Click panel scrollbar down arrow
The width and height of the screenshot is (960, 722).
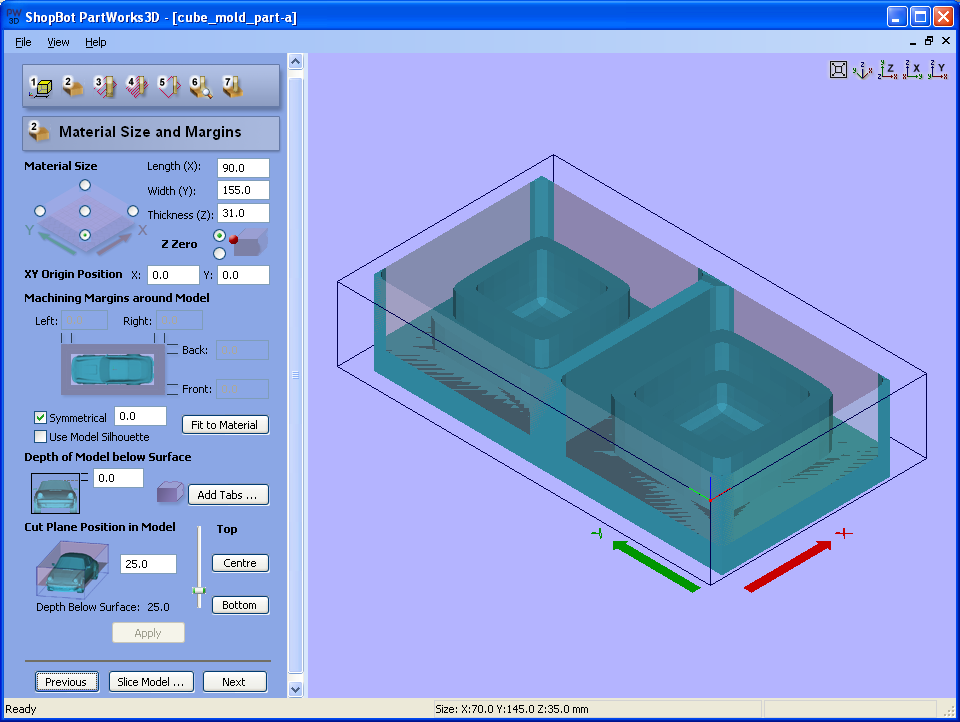295,689
